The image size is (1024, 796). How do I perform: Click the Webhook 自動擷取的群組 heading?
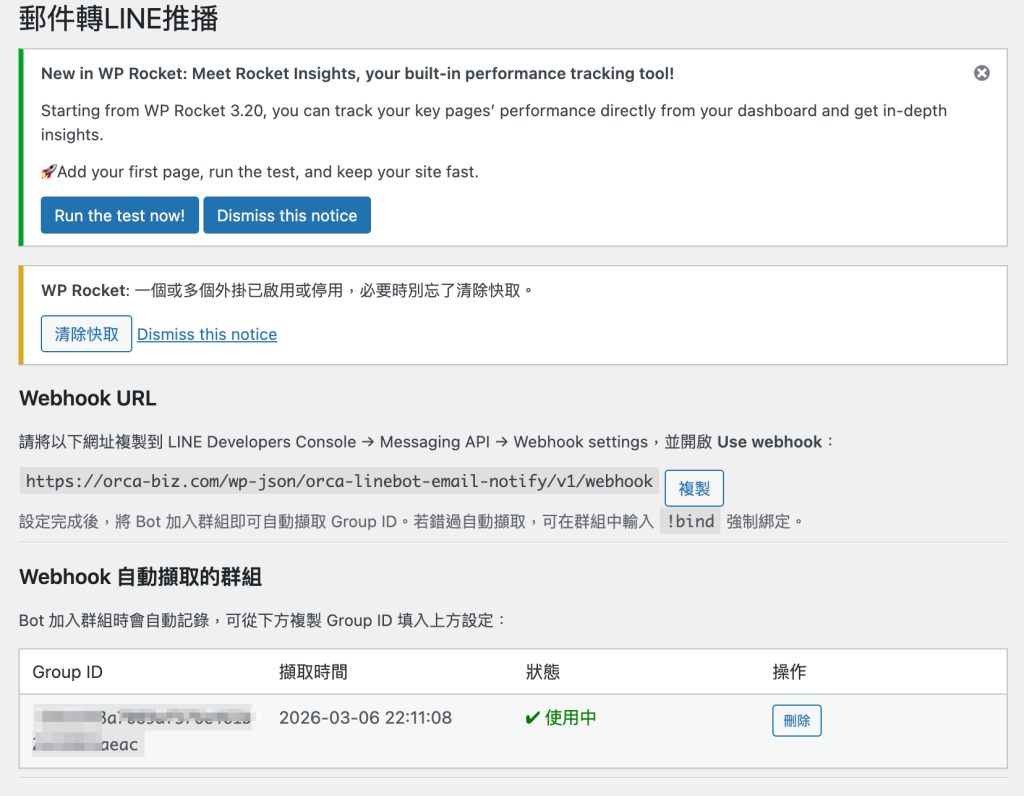[141, 576]
